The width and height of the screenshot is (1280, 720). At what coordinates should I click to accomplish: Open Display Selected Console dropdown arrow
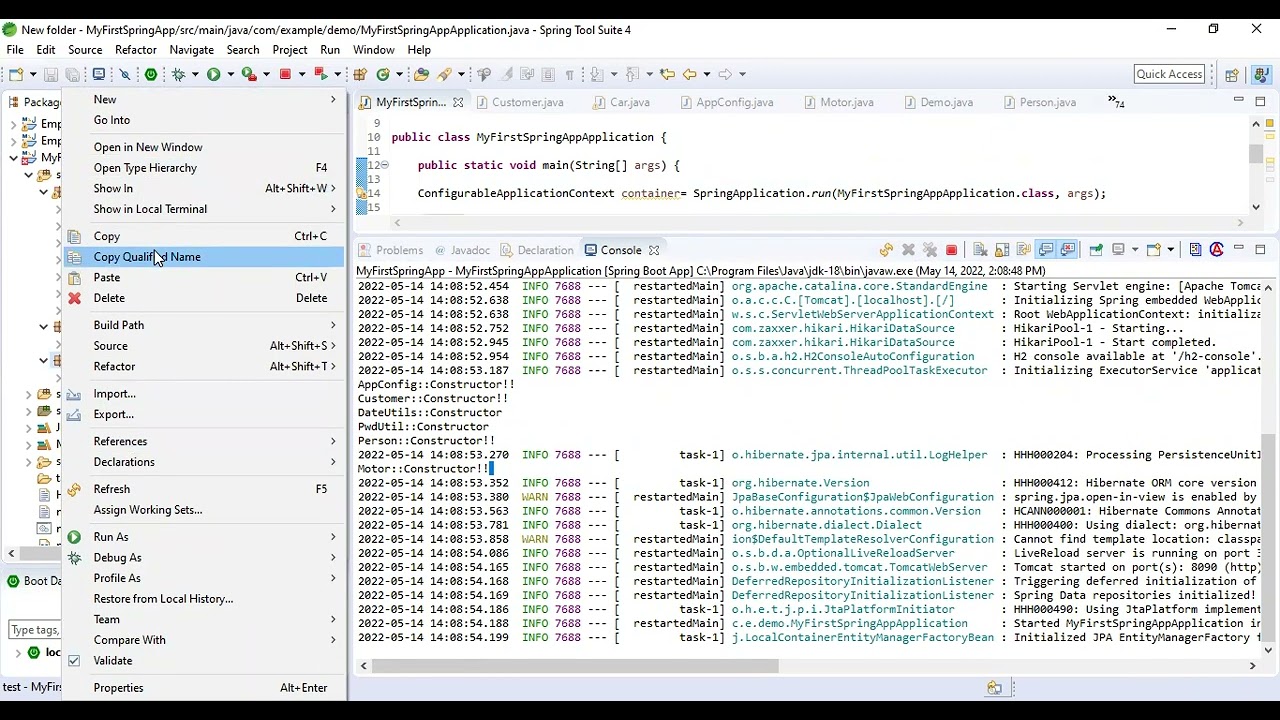coord(1135,250)
